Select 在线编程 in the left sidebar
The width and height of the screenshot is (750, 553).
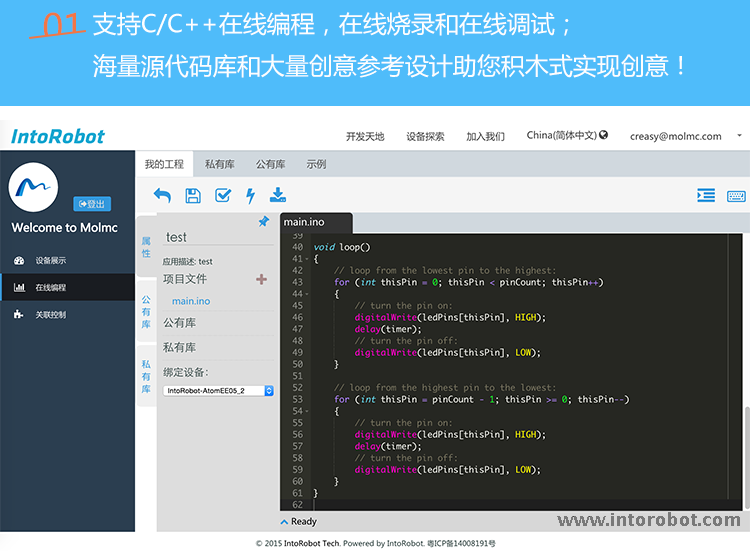point(67,287)
